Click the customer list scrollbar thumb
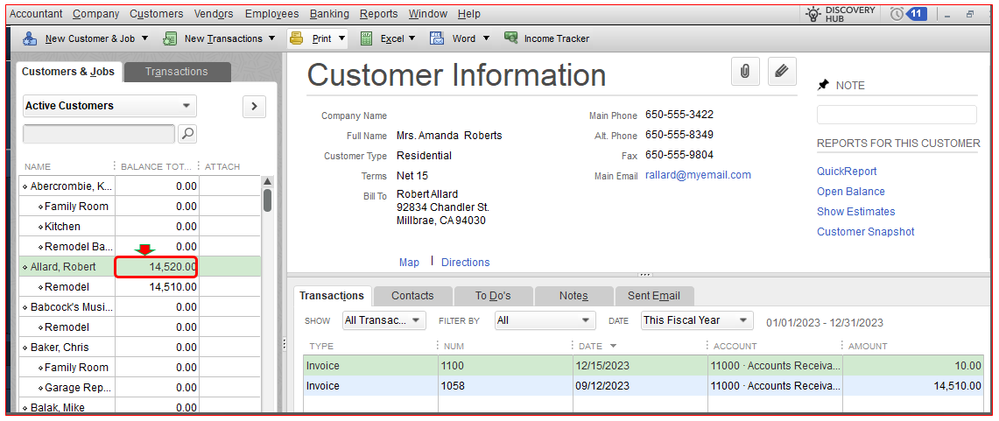 268,199
